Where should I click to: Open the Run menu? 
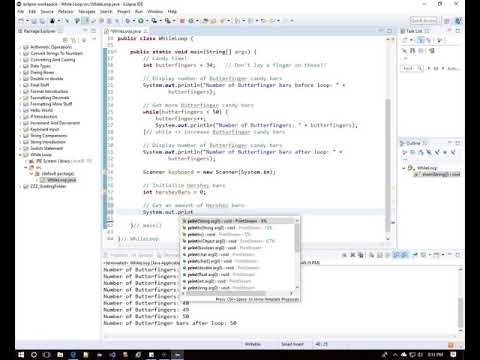[139, 11]
